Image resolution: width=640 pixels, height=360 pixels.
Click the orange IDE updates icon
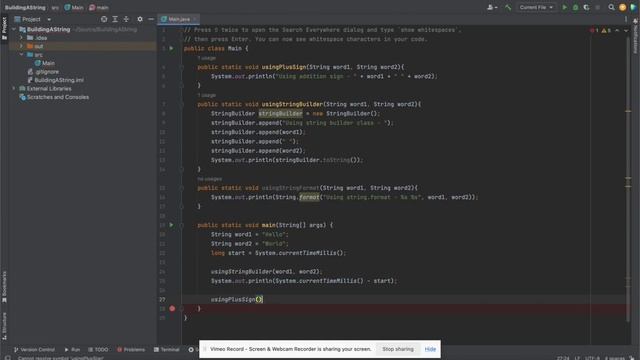(x=622, y=7)
